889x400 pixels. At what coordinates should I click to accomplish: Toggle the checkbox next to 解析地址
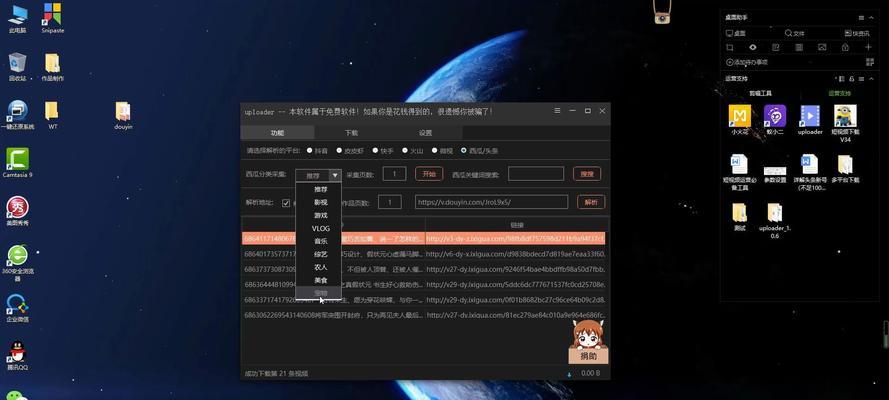[286, 203]
